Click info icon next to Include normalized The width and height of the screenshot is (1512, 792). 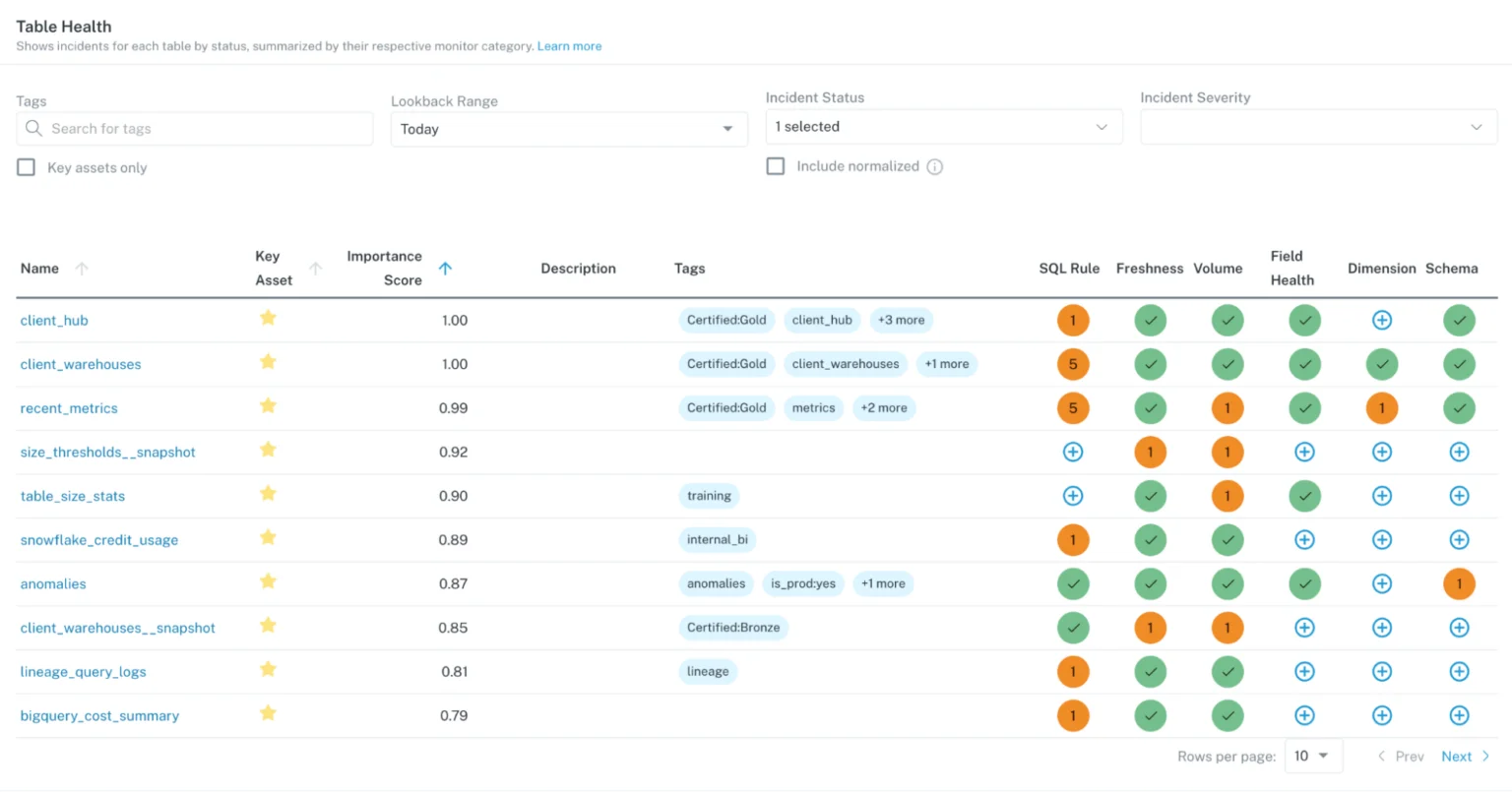point(935,167)
